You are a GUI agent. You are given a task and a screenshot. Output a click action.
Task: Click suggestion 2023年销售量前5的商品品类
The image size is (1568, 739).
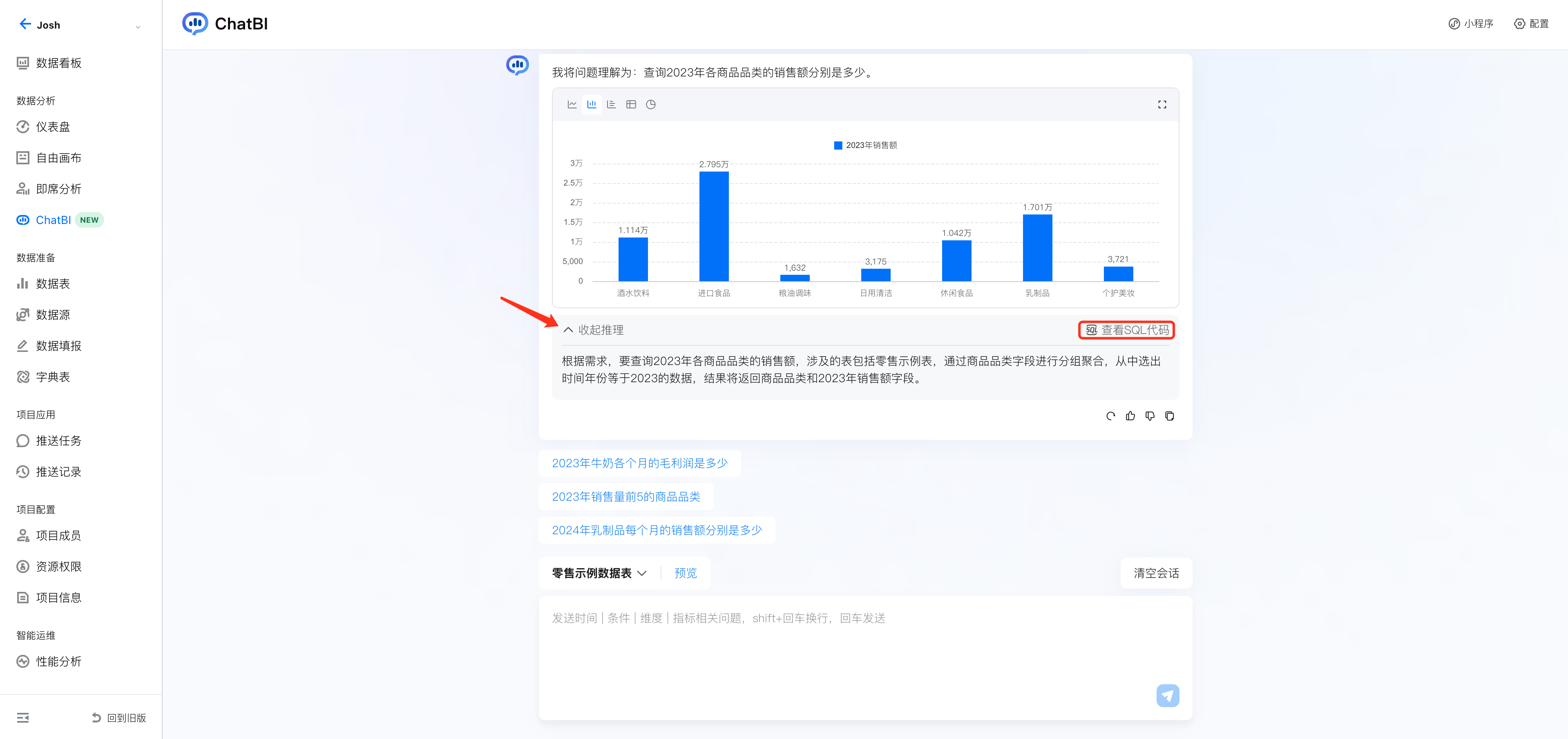tap(626, 497)
